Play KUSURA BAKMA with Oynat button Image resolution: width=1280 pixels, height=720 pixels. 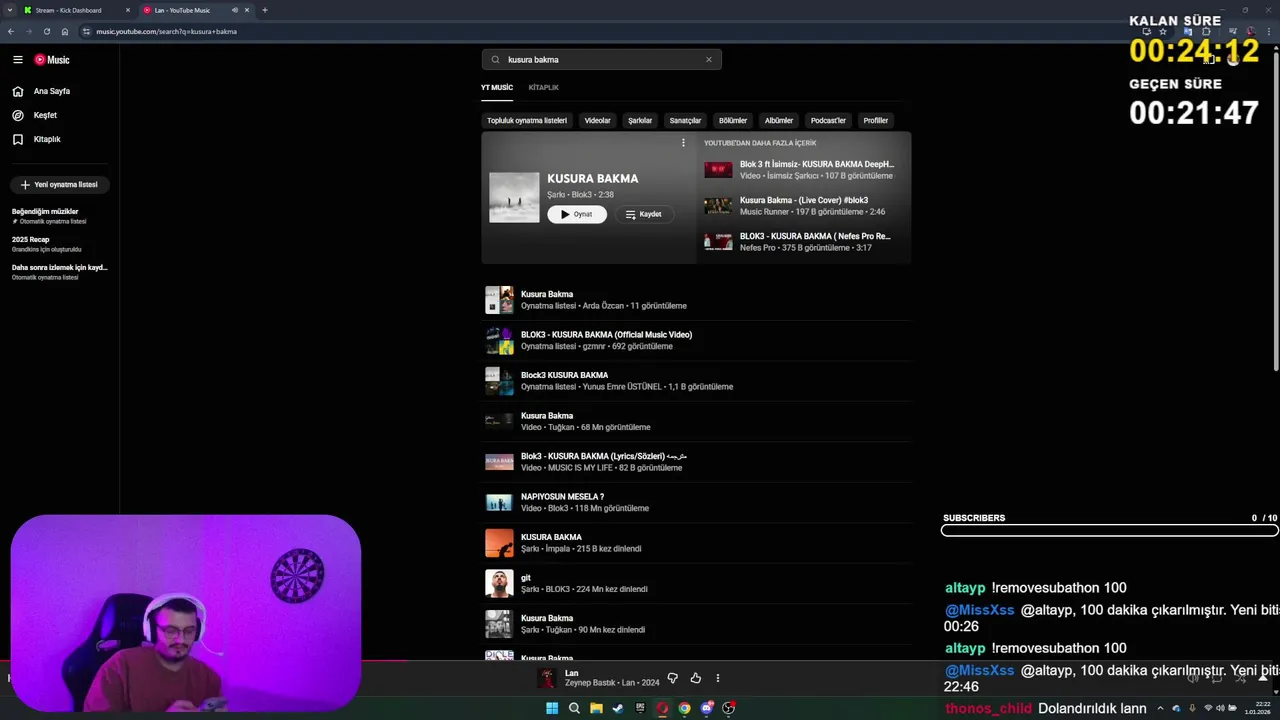[577, 214]
